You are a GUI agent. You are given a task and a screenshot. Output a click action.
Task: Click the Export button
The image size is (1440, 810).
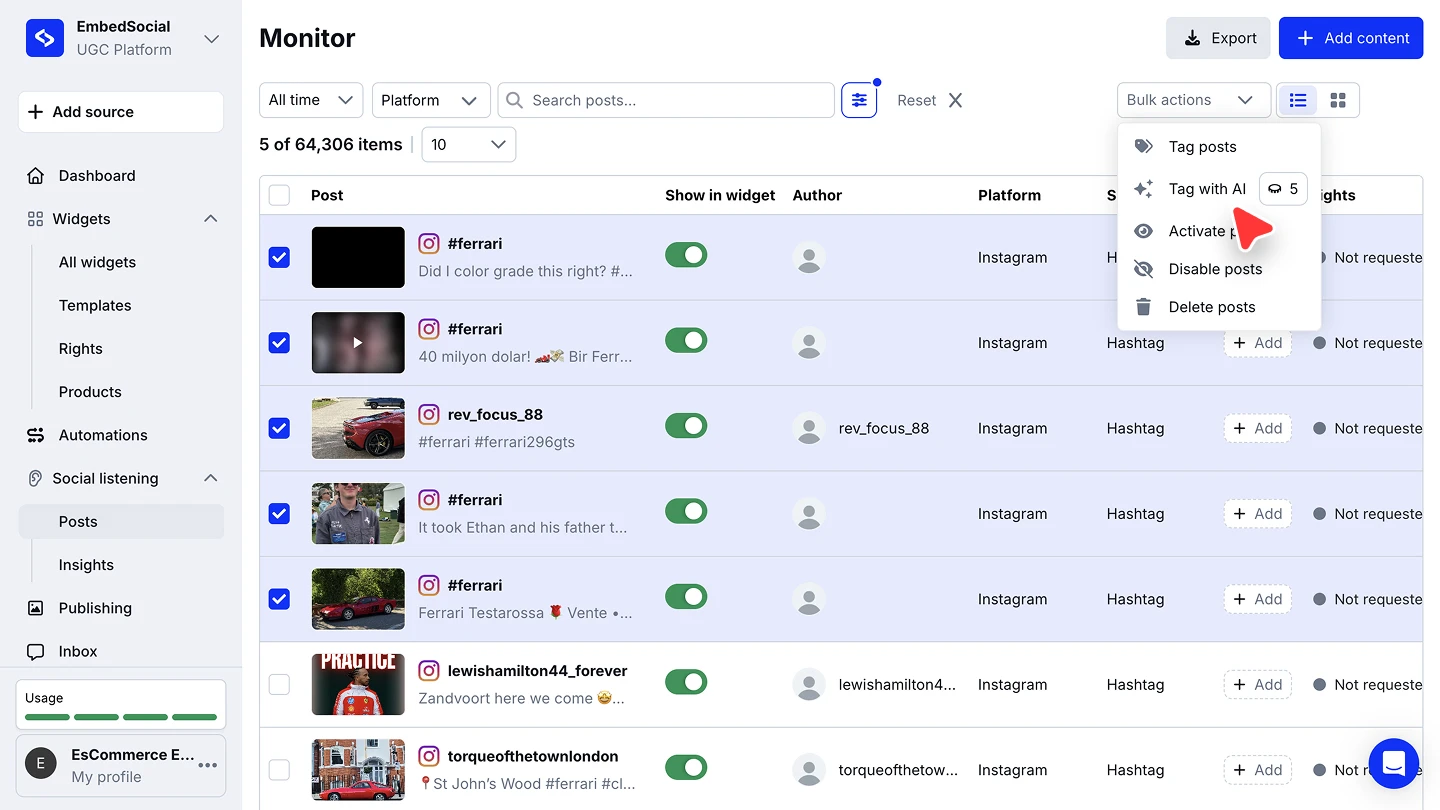pyautogui.click(x=1218, y=38)
